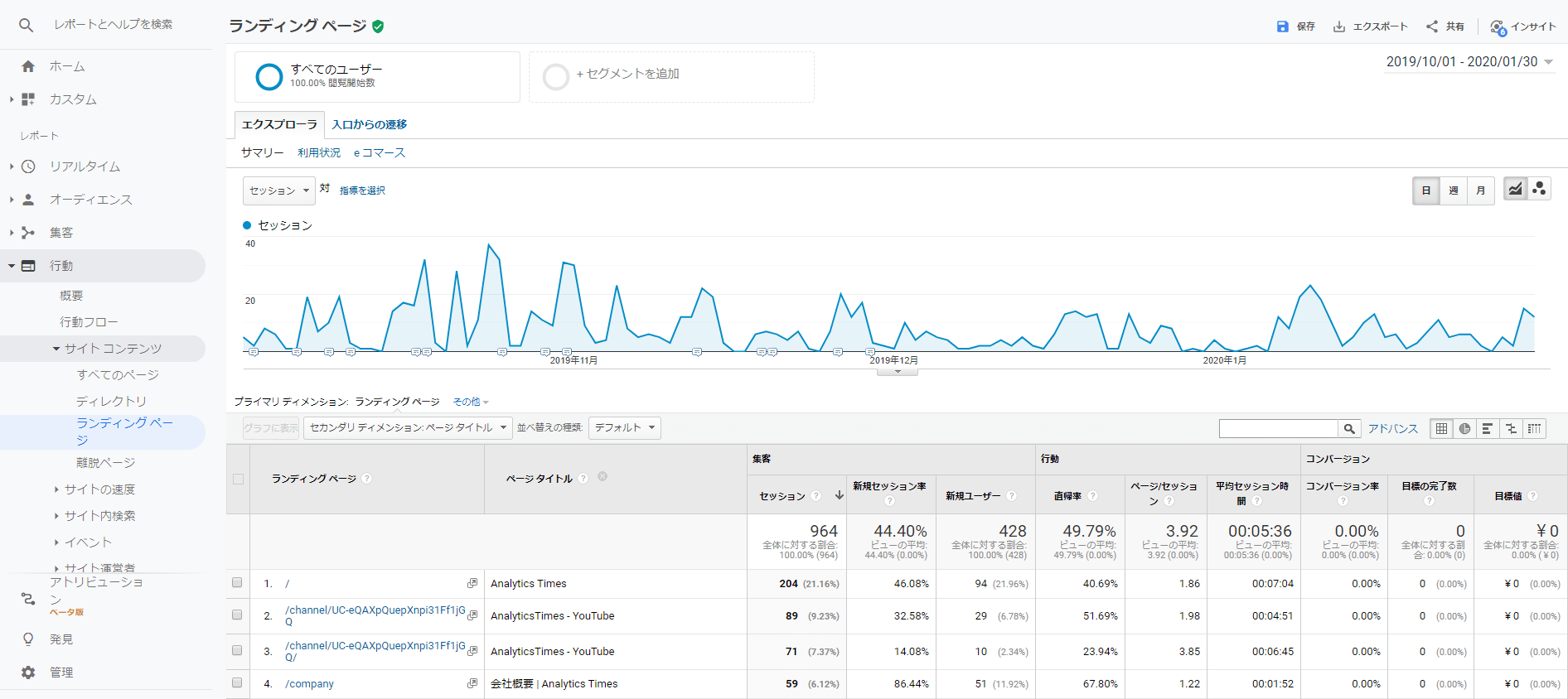Open the セッション metric dropdown
The height and width of the screenshot is (699, 1568).
(279, 190)
